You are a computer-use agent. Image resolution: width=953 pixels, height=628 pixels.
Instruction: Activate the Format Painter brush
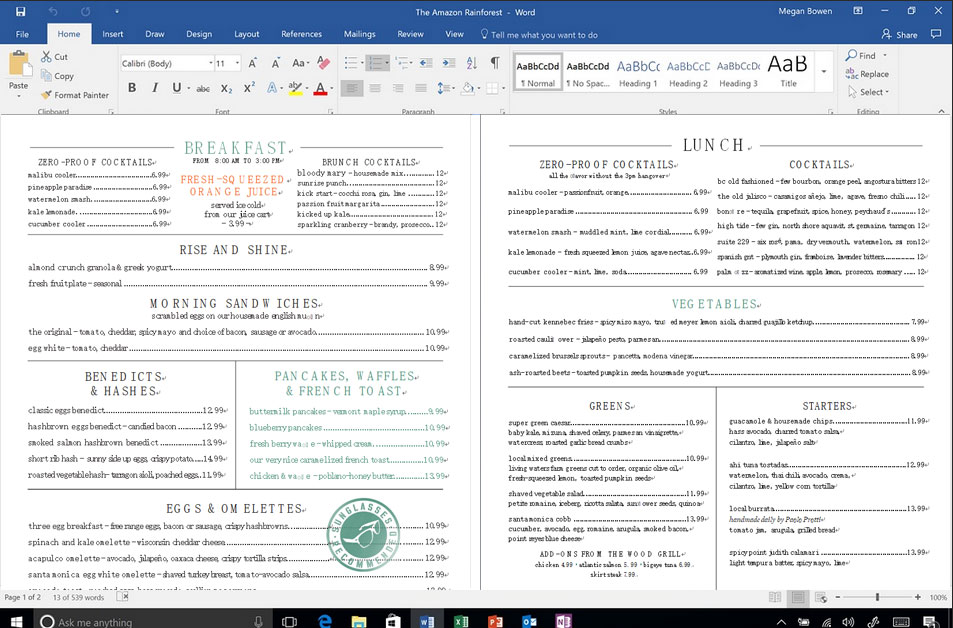(x=46, y=95)
